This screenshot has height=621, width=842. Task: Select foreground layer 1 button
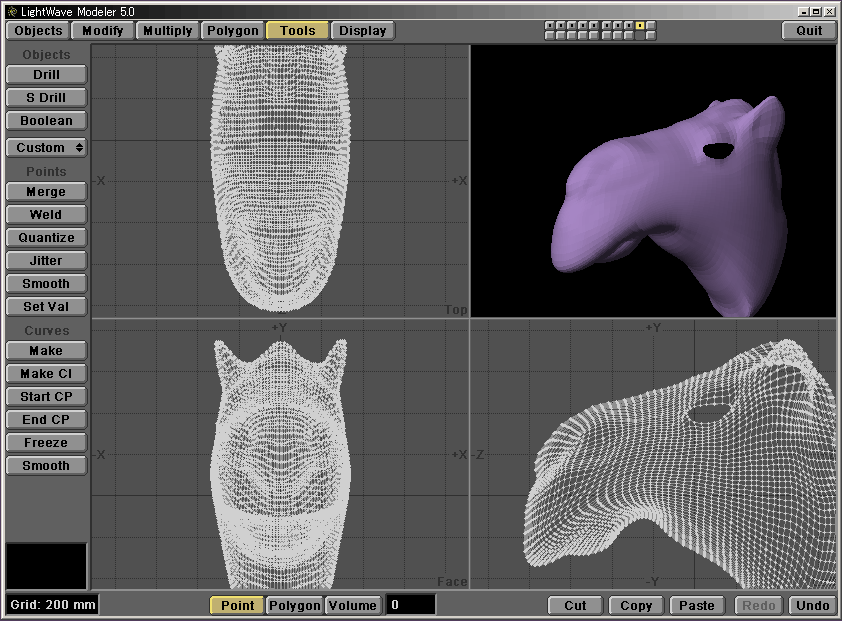pyautogui.click(x=550, y=25)
